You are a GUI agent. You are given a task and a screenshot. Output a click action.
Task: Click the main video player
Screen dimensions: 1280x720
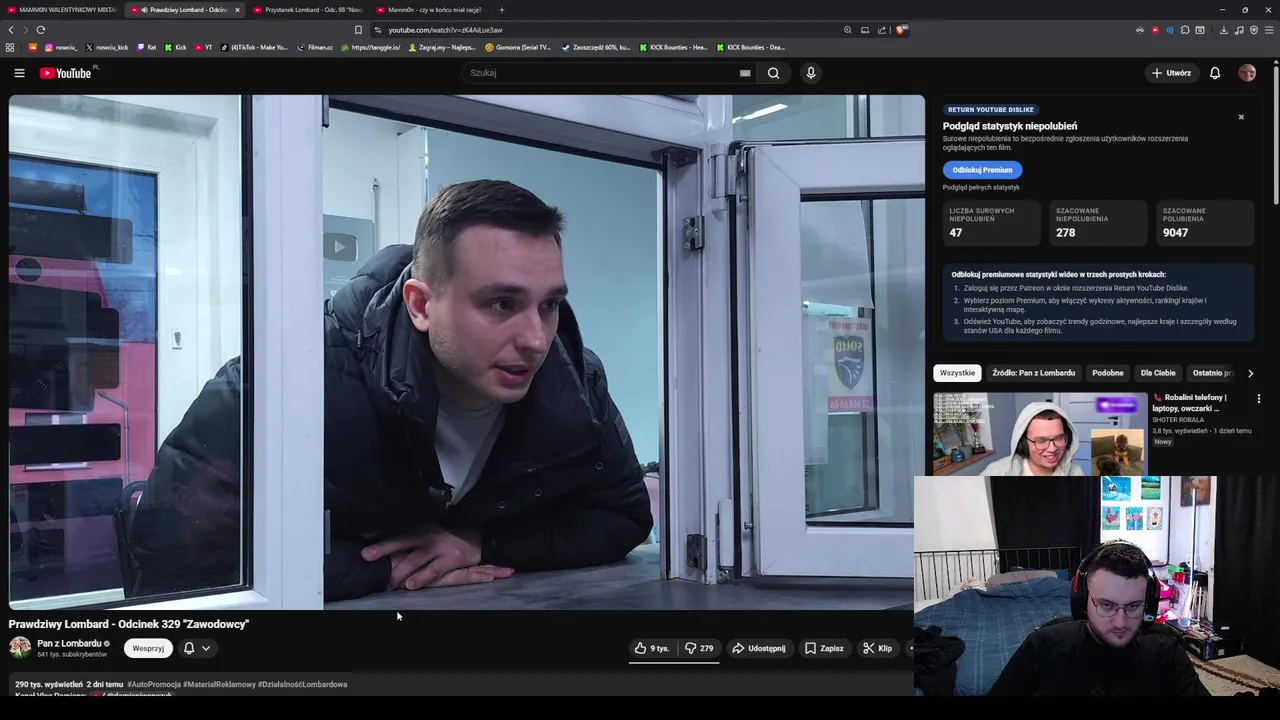pos(467,352)
